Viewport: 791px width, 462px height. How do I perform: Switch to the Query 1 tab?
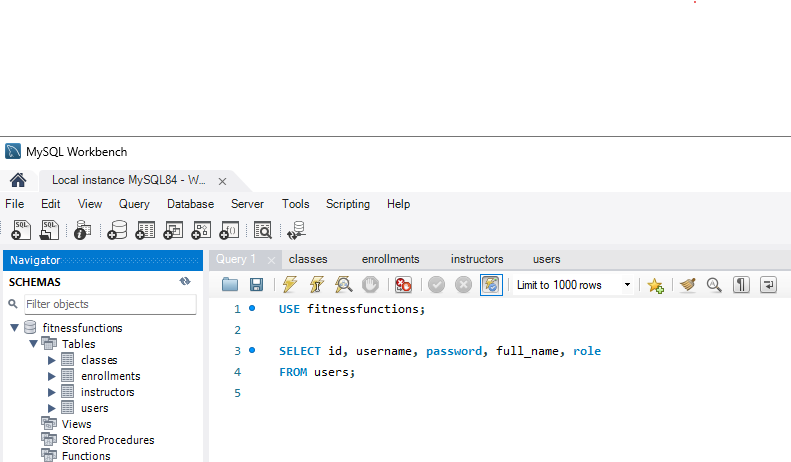236,259
